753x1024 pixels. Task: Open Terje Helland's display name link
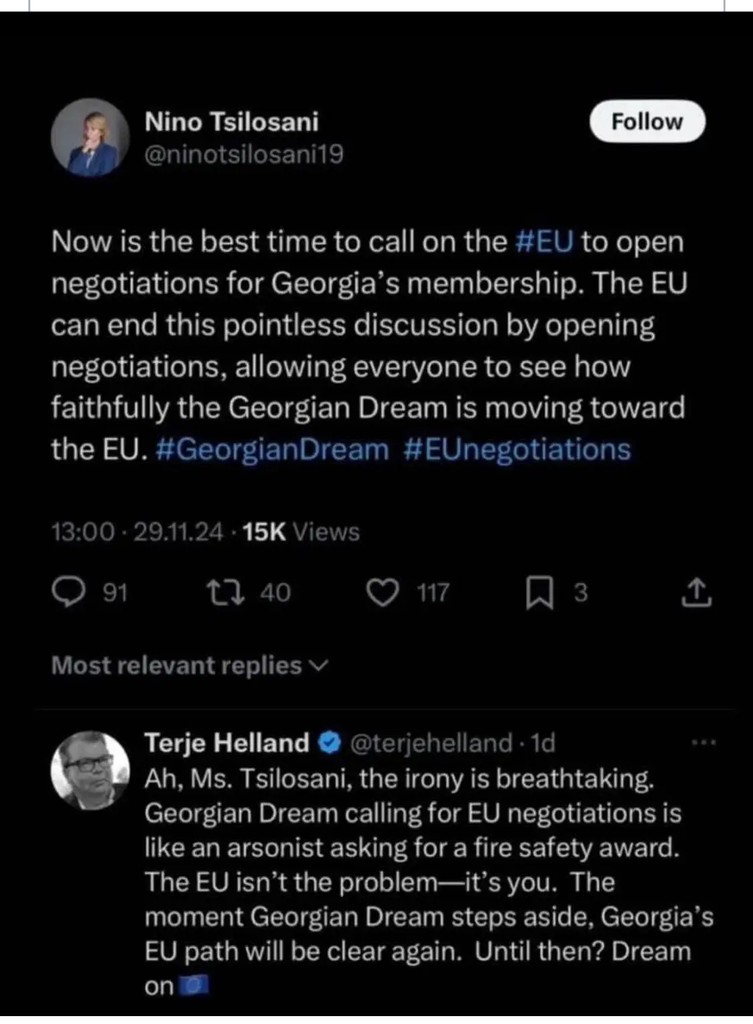[227, 743]
